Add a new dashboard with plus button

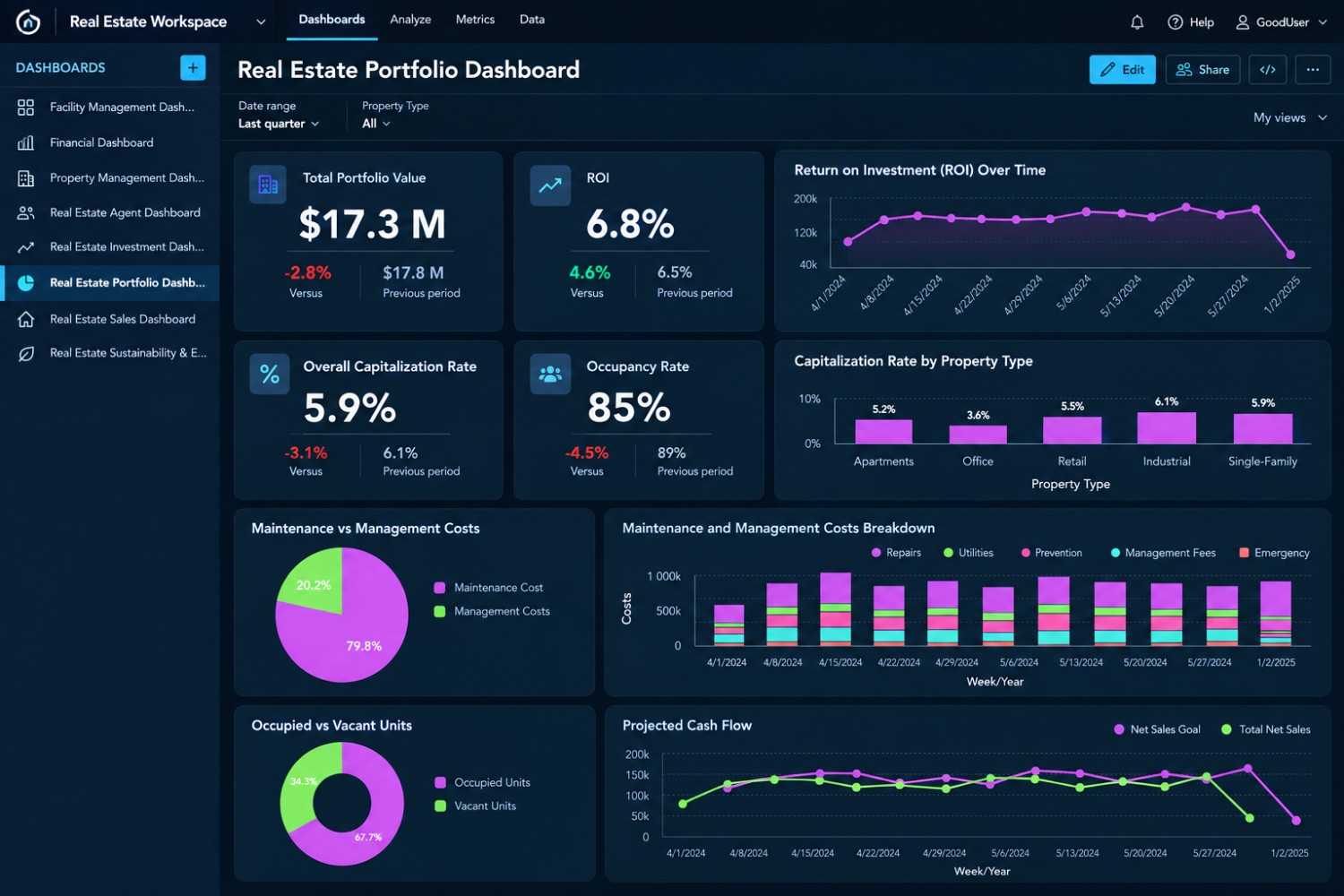point(193,68)
